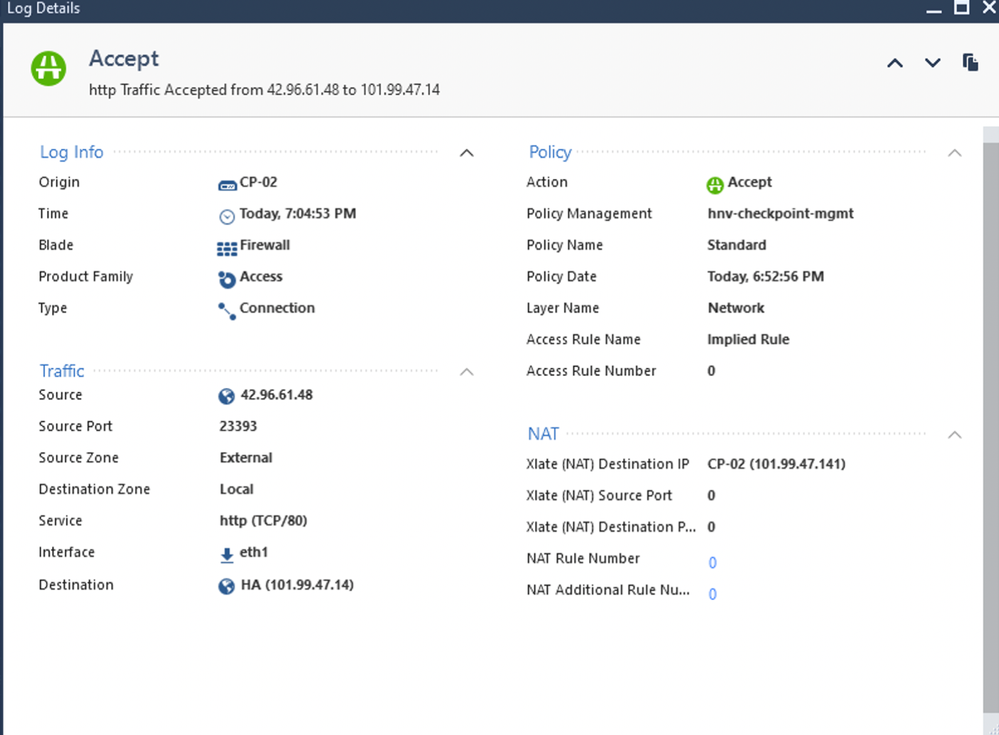Click the Accept title in header
The width and height of the screenshot is (999, 735).
[124, 59]
